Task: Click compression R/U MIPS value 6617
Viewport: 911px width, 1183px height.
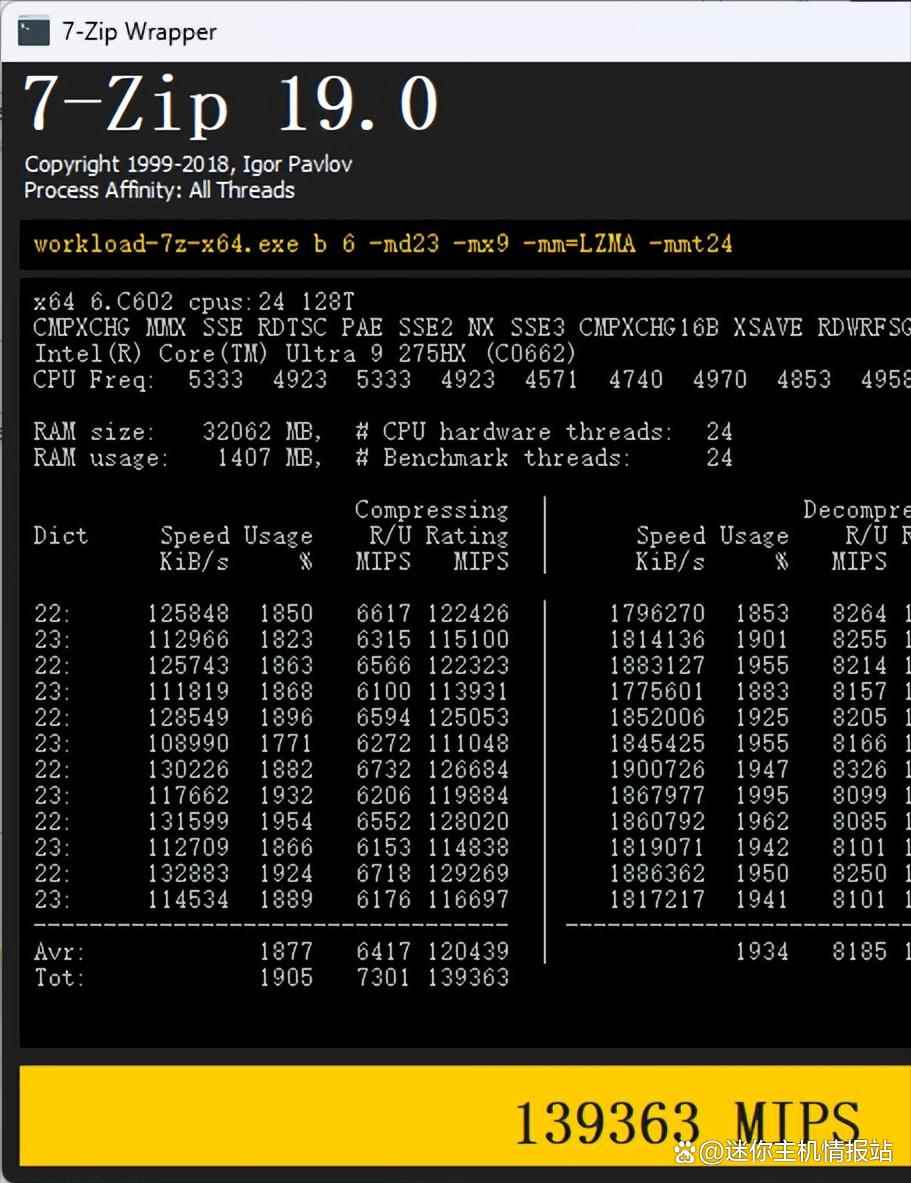Action: click(x=383, y=613)
